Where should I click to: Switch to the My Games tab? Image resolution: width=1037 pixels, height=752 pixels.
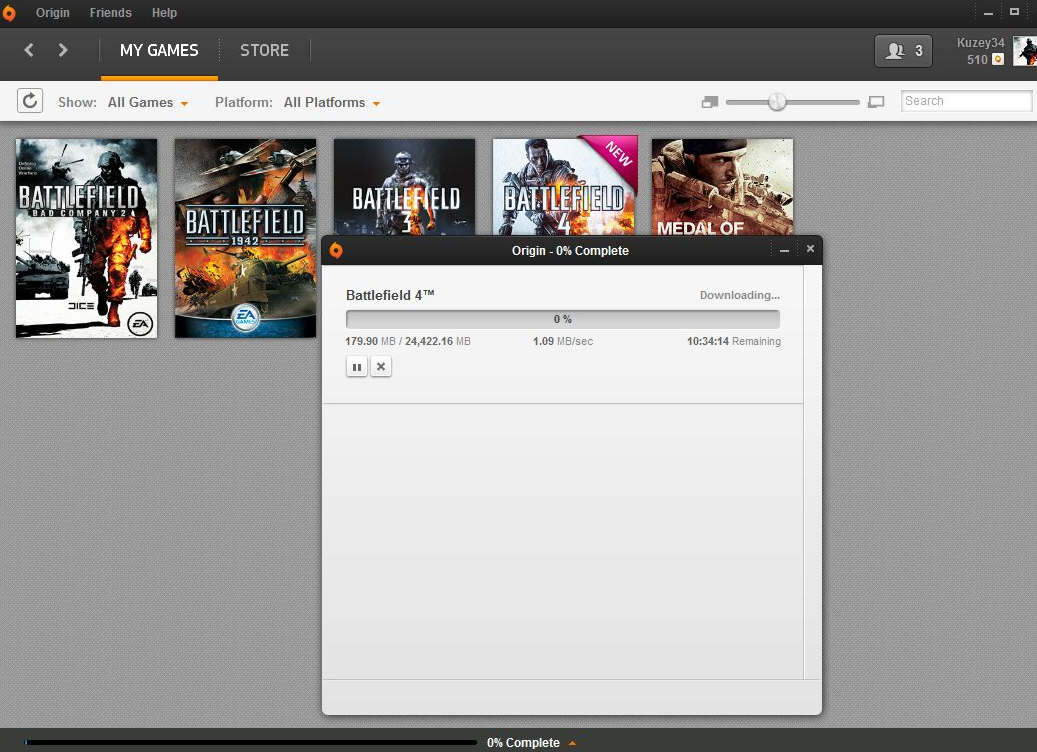tap(159, 50)
